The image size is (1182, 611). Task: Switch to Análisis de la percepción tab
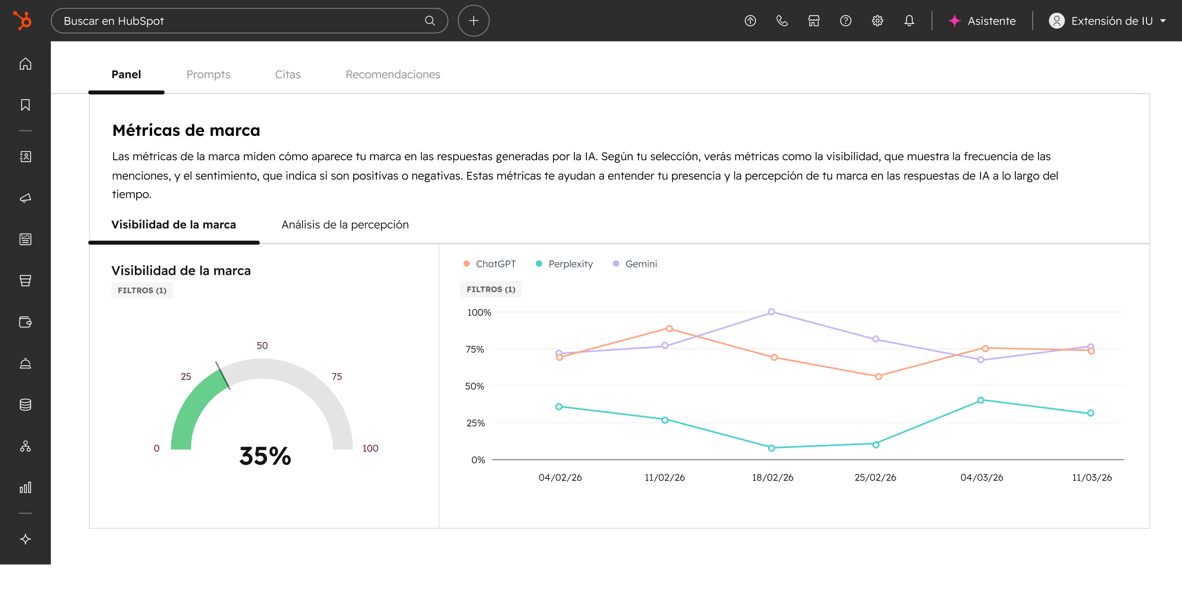(345, 224)
